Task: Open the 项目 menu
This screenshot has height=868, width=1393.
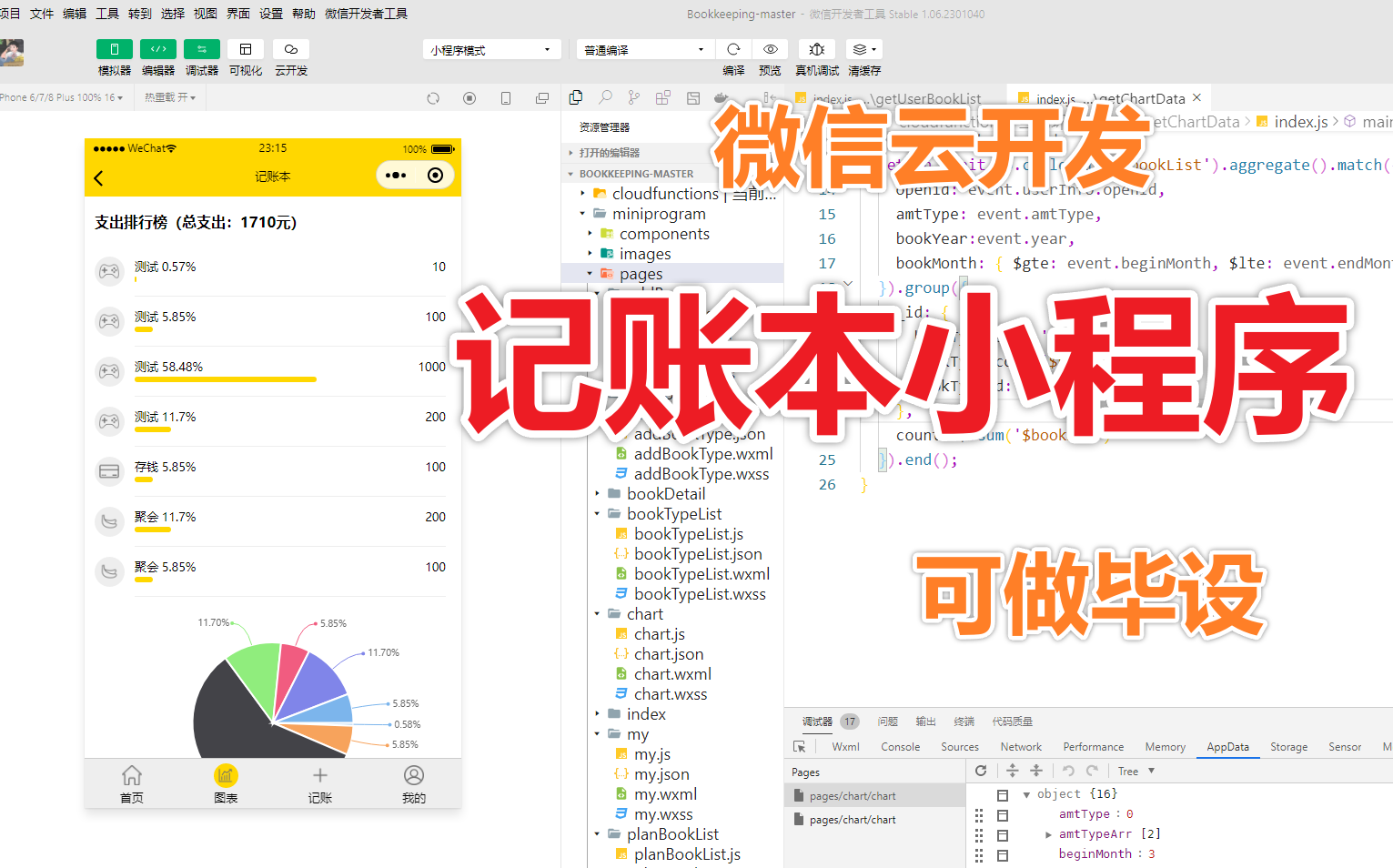Action: tap(10, 14)
